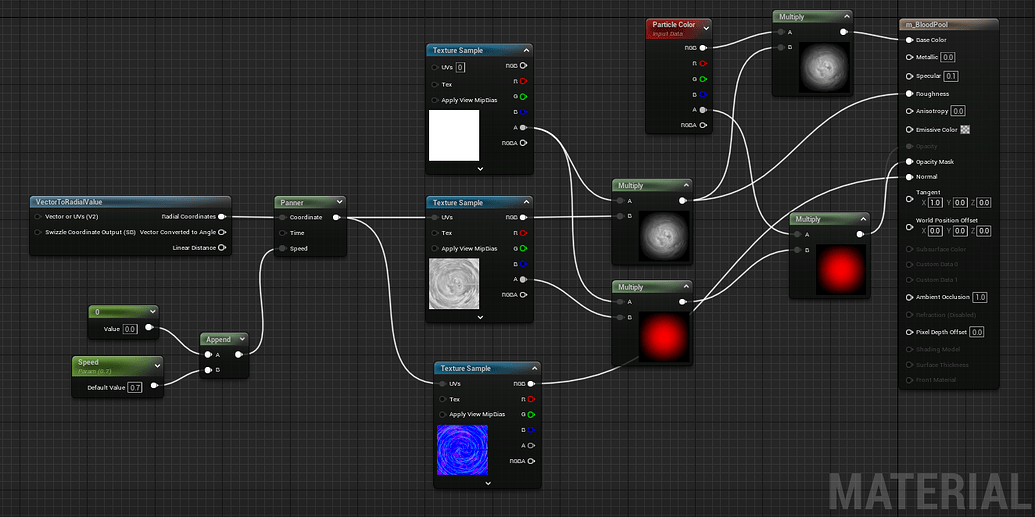Image resolution: width=1035 pixels, height=517 pixels.
Task: Edit the Tangent Z value field
Action: click(984, 203)
